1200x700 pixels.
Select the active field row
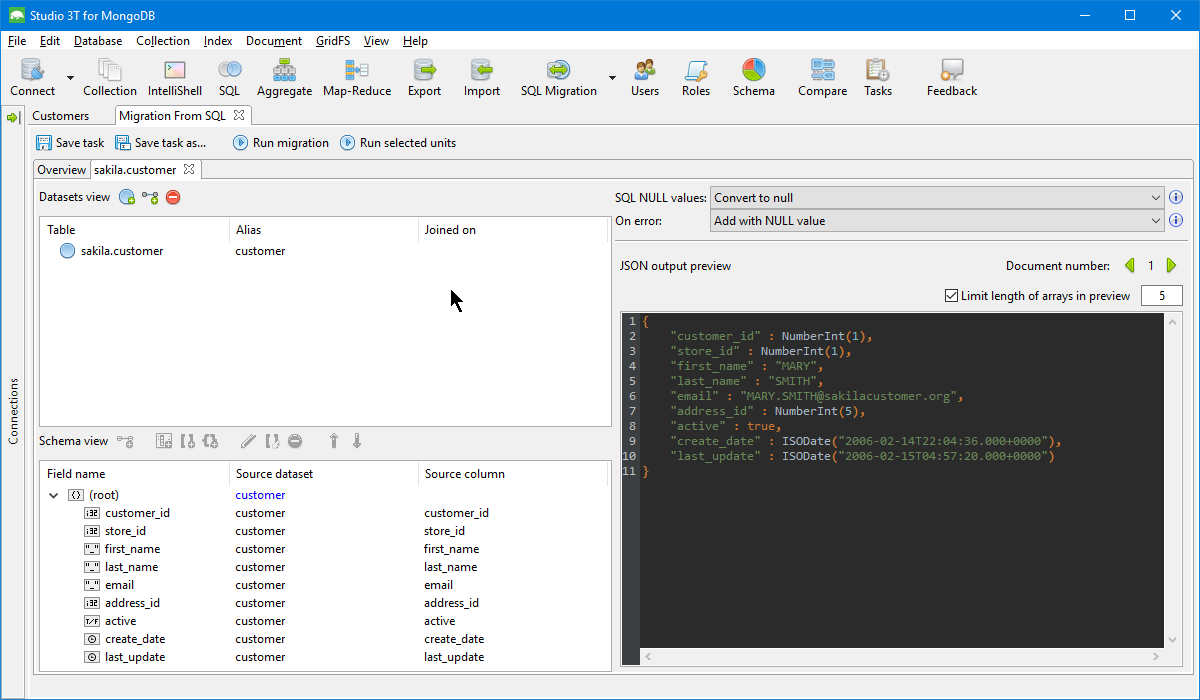pyautogui.click(x=325, y=621)
